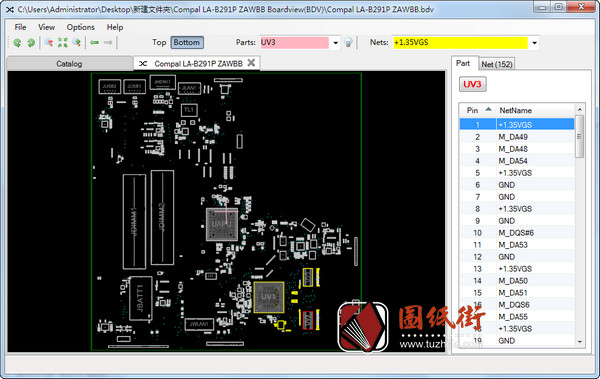Switch to the Net (152) tab
This screenshot has width=600, height=379.
[x=497, y=64]
